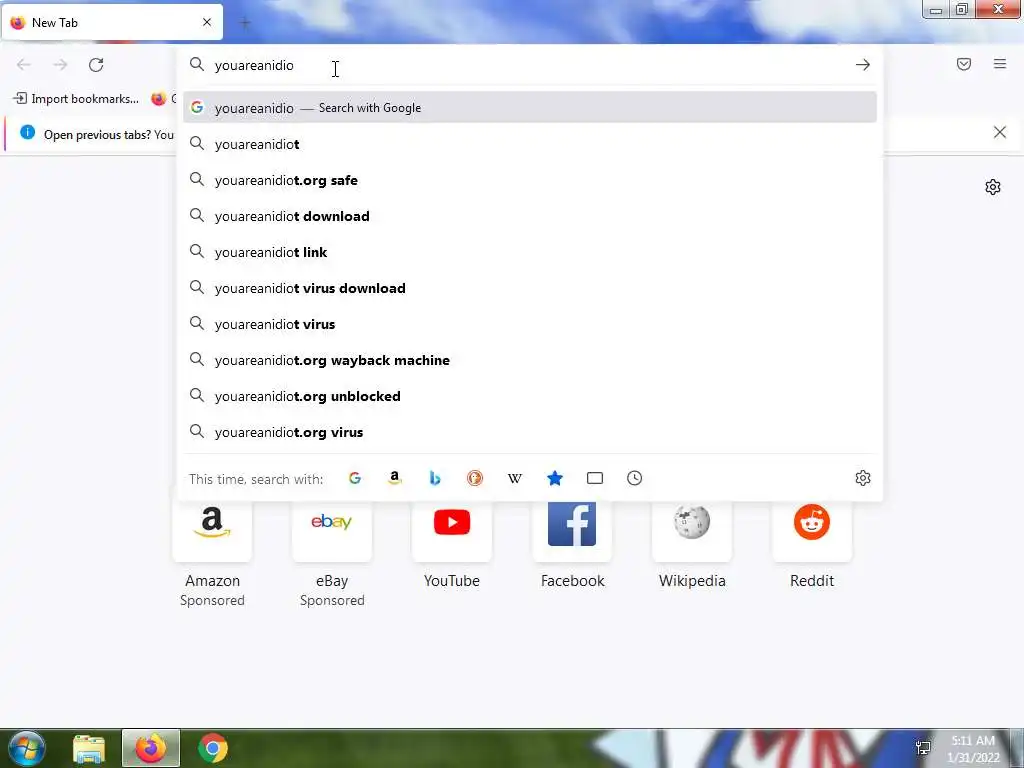Click the address bar text field
Screen dimensions: 1024x768
(x=529, y=65)
